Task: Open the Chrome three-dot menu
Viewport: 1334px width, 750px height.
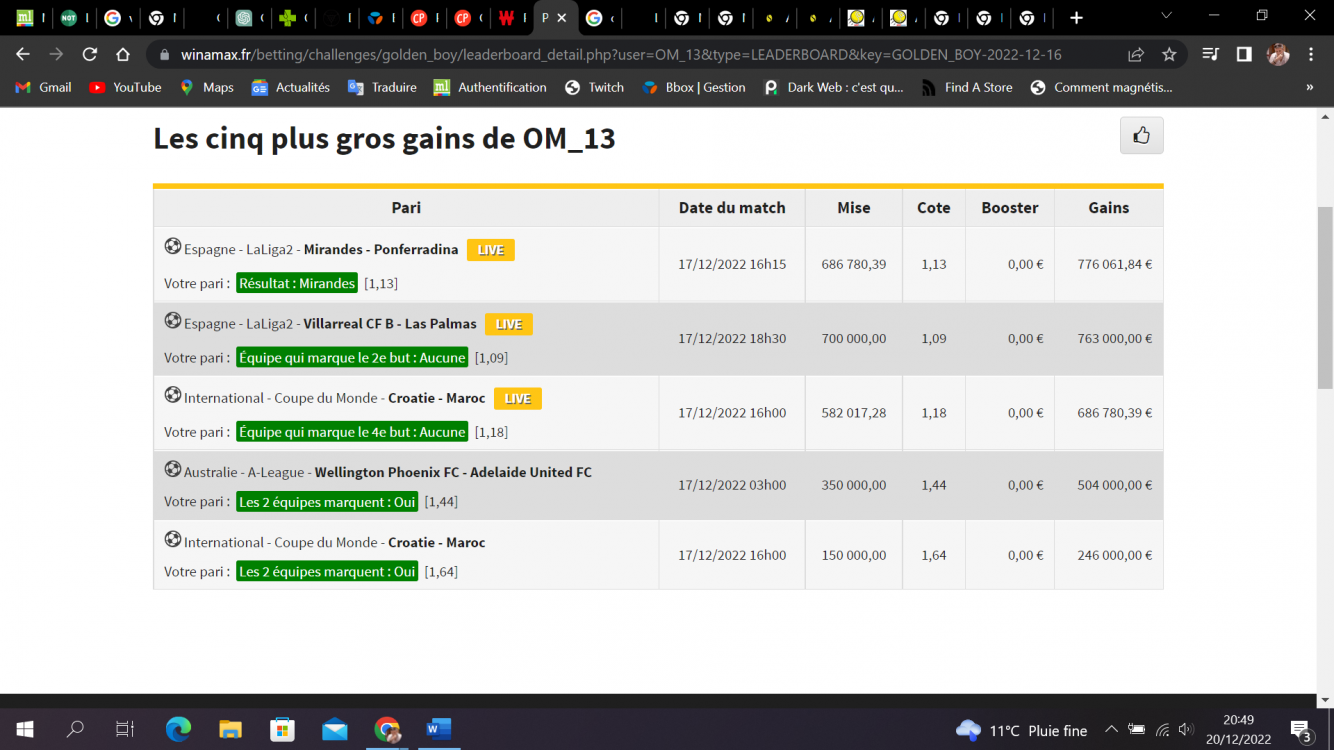Action: coord(1311,54)
